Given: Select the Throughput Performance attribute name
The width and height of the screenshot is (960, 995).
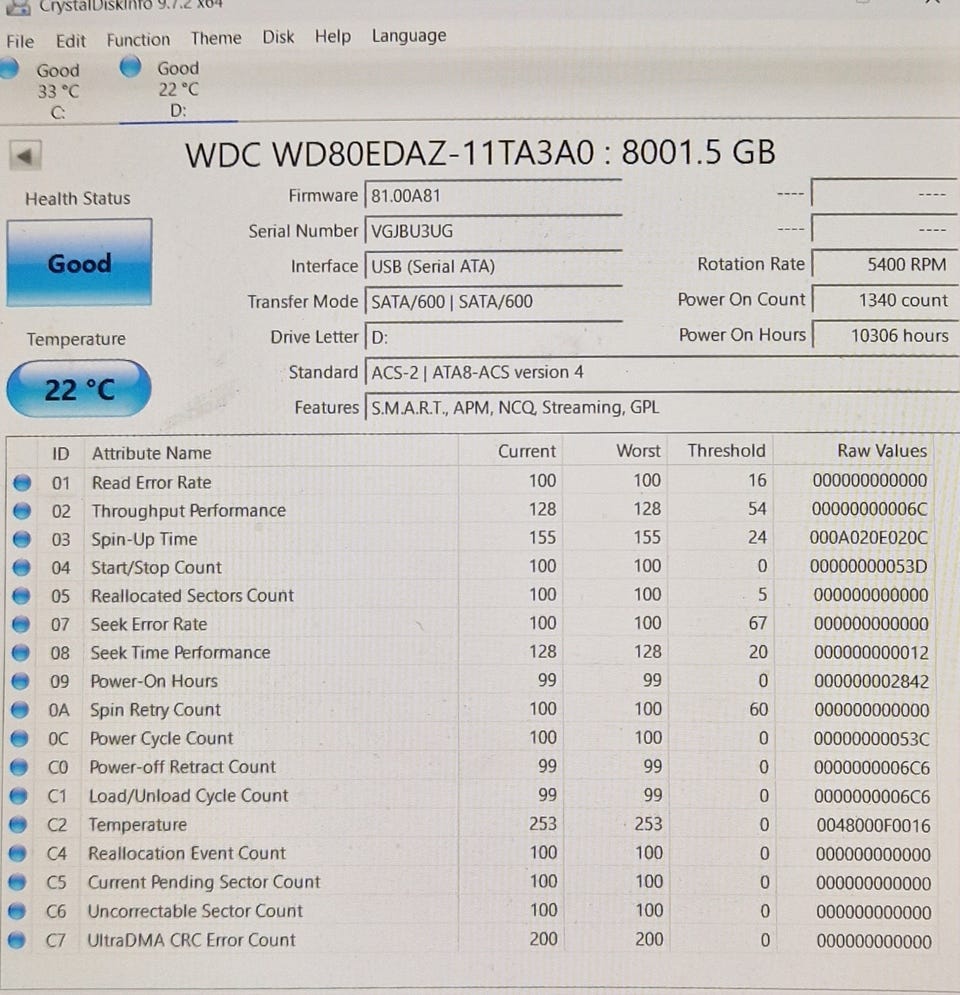Looking at the screenshot, I should (188, 510).
